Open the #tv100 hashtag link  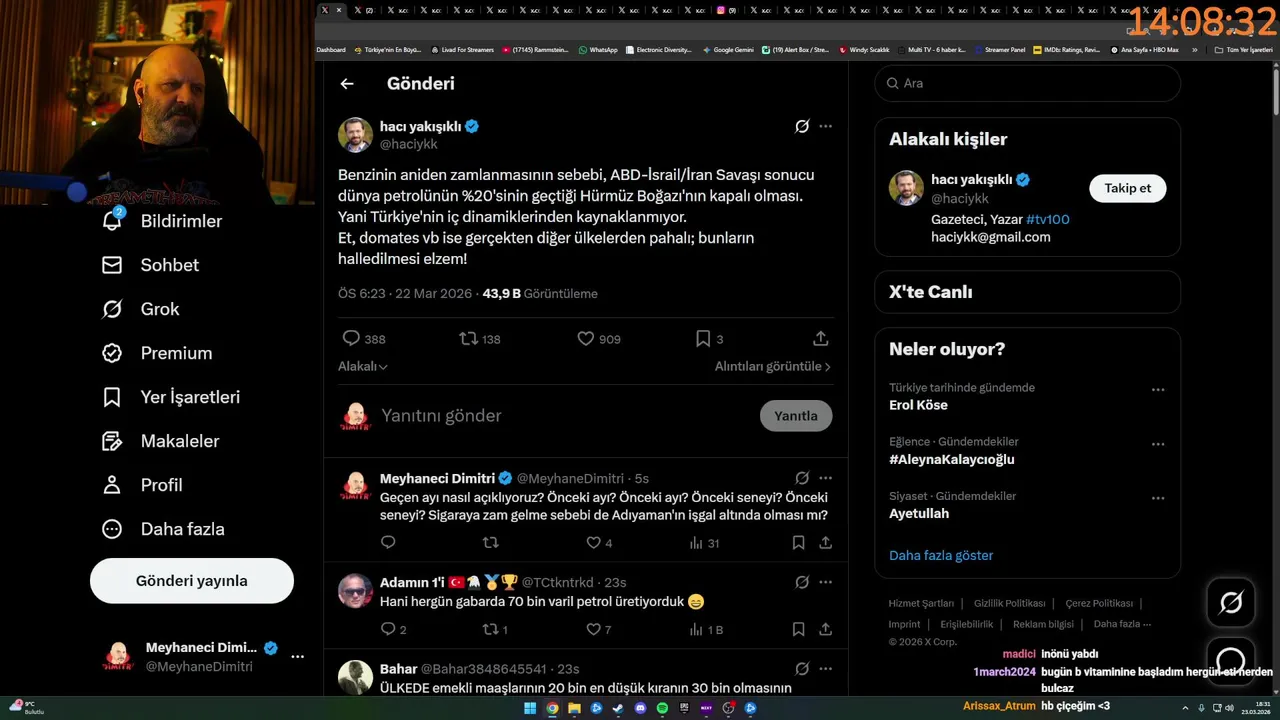pos(1047,219)
